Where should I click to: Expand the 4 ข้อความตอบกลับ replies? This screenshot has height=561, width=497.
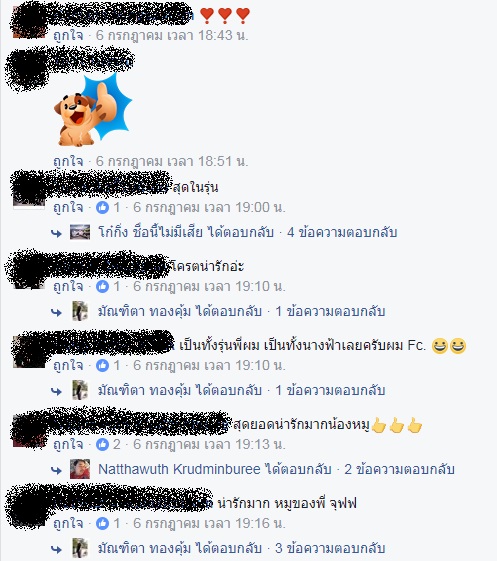[x=342, y=232]
